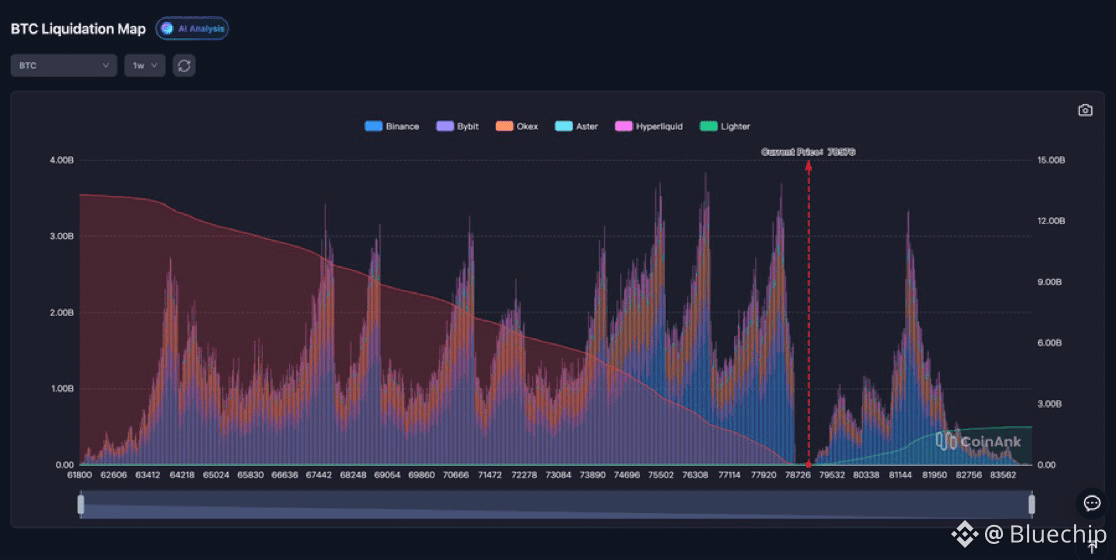Toggle Hyperliquid series in legend
The width and height of the screenshot is (1116, 560).
click(649, 126)
